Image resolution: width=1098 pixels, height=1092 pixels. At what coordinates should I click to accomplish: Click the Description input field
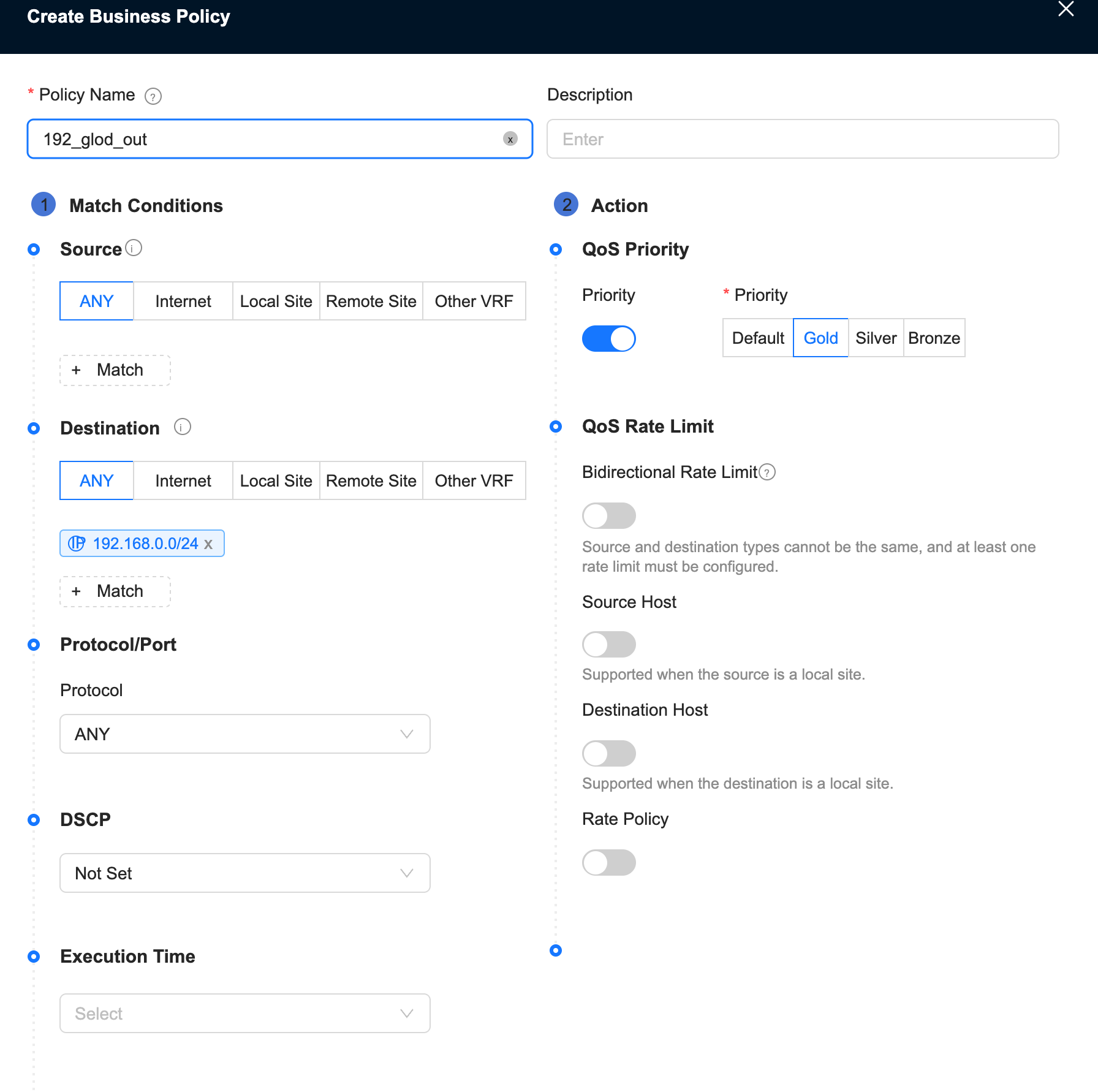pos(803,139)
